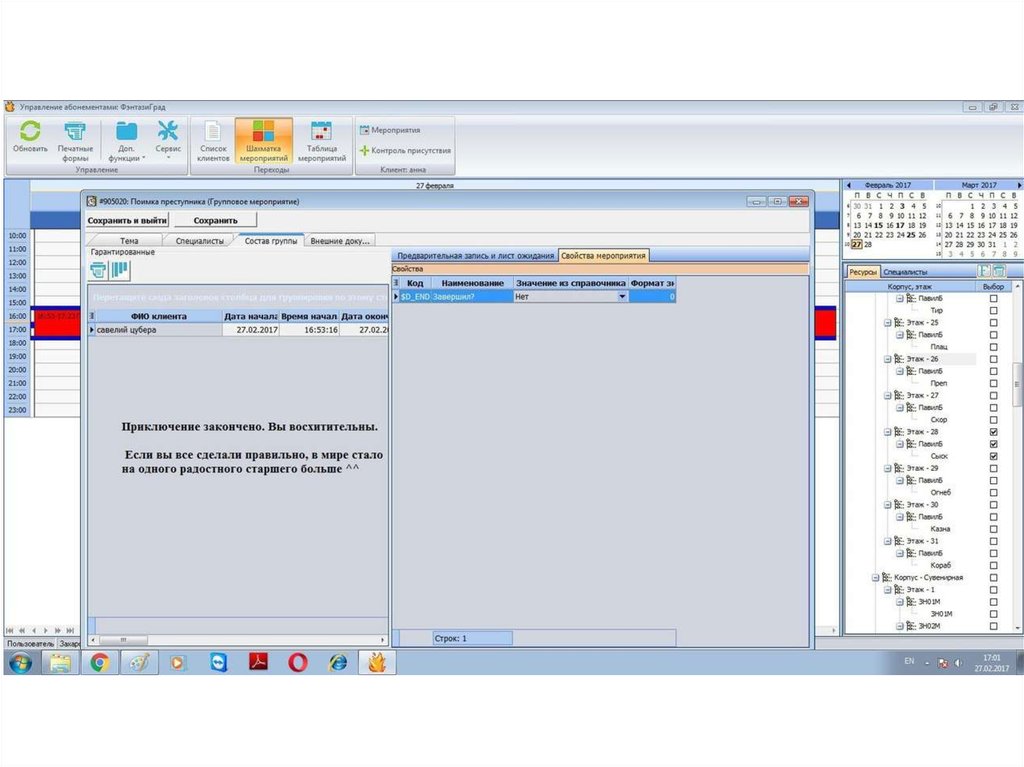Check the Этаж - 30 checkbox
The height and width of the screenshot is (767, 1024).
[x=993, y=504]
